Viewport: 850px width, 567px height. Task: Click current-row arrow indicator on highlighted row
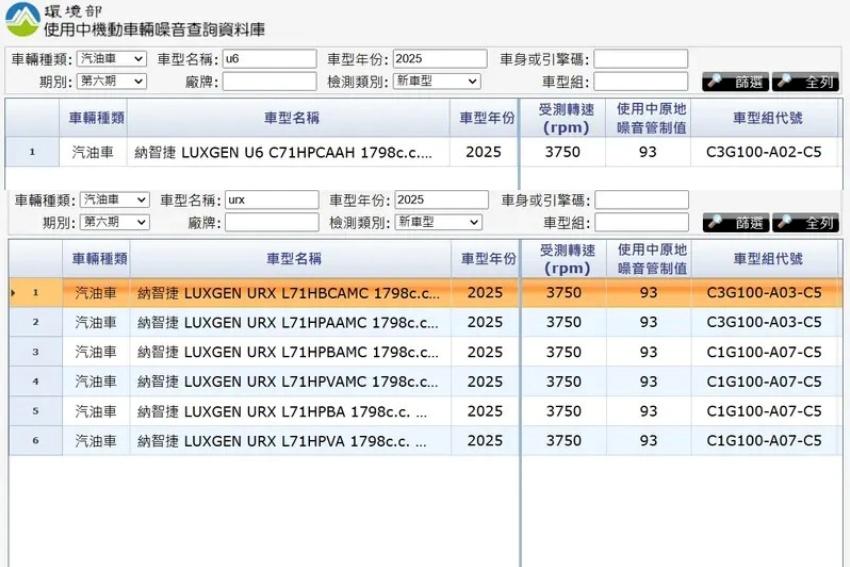click(x=13, y=293)
